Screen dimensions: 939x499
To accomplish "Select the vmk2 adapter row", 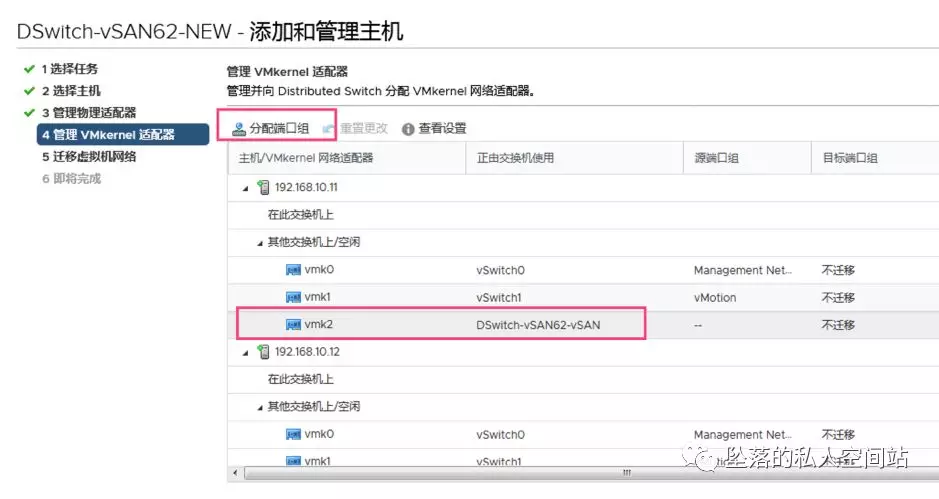I will (583, 325).
